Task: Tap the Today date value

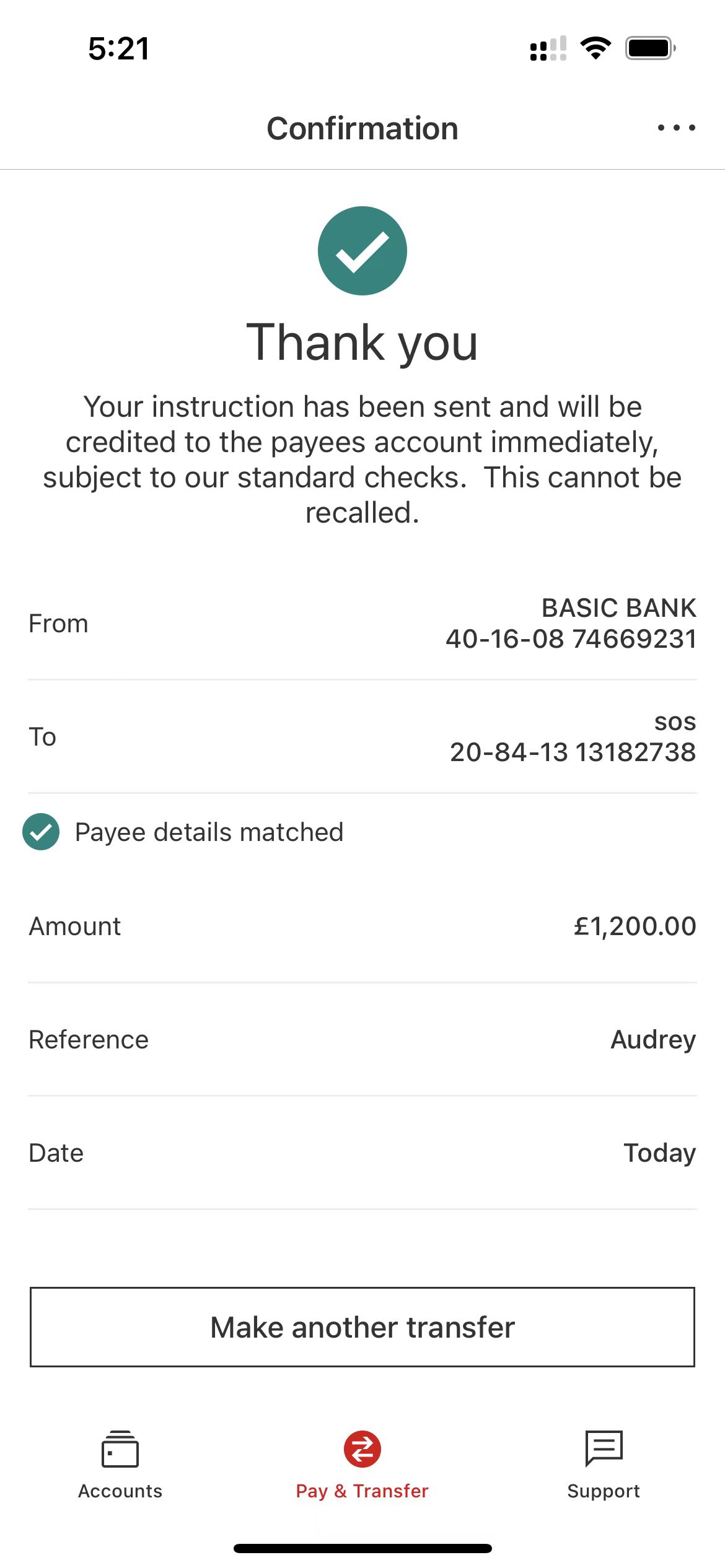Action: [659, 1153]
